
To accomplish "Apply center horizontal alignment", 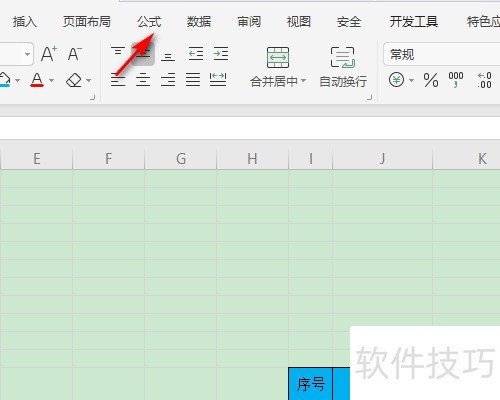I will pyautogui.click(x=143, y=80).
